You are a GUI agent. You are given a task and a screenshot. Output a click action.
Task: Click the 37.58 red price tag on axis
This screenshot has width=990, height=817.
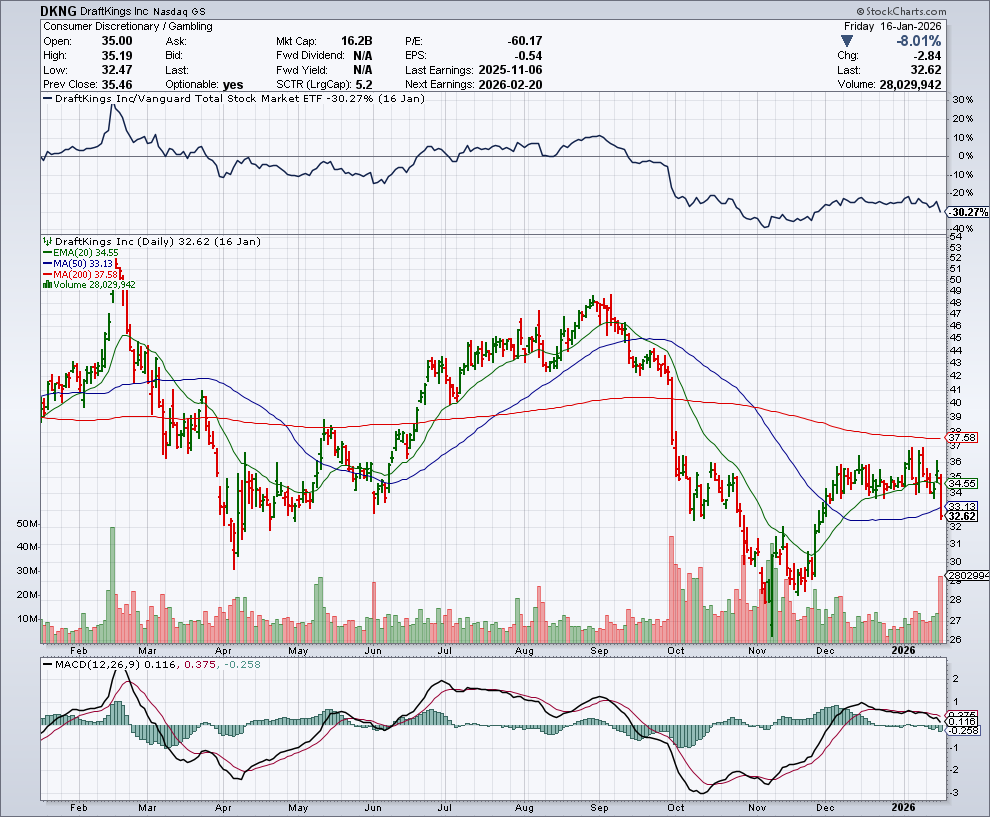click(x=962, y=437)
